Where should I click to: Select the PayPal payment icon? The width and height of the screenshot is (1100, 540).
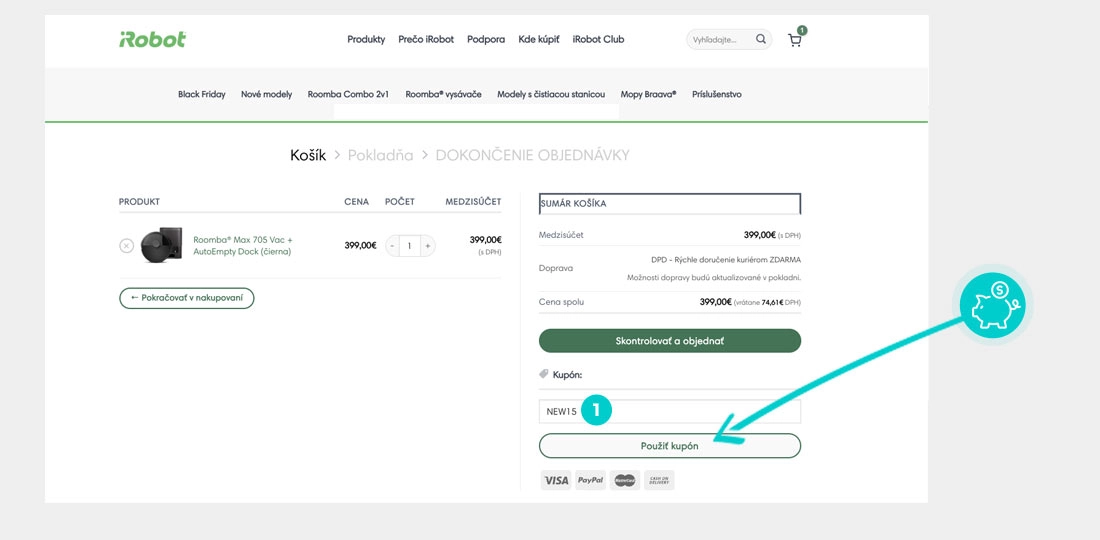591,480
